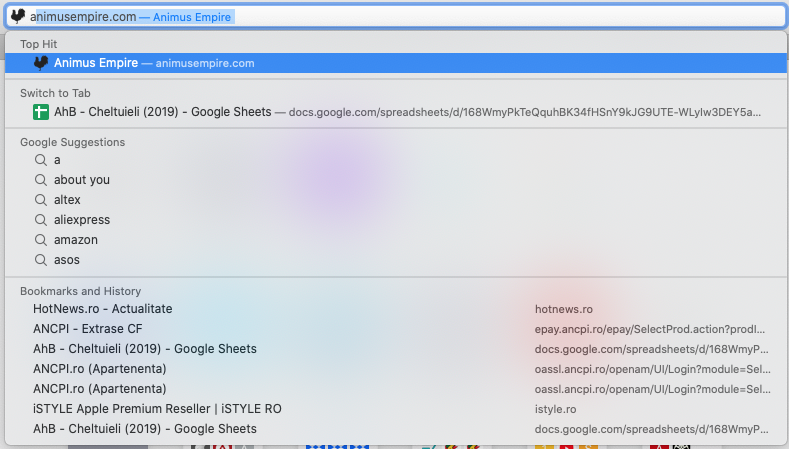Click the address bar showing animusempire.com

click(396, 17)
